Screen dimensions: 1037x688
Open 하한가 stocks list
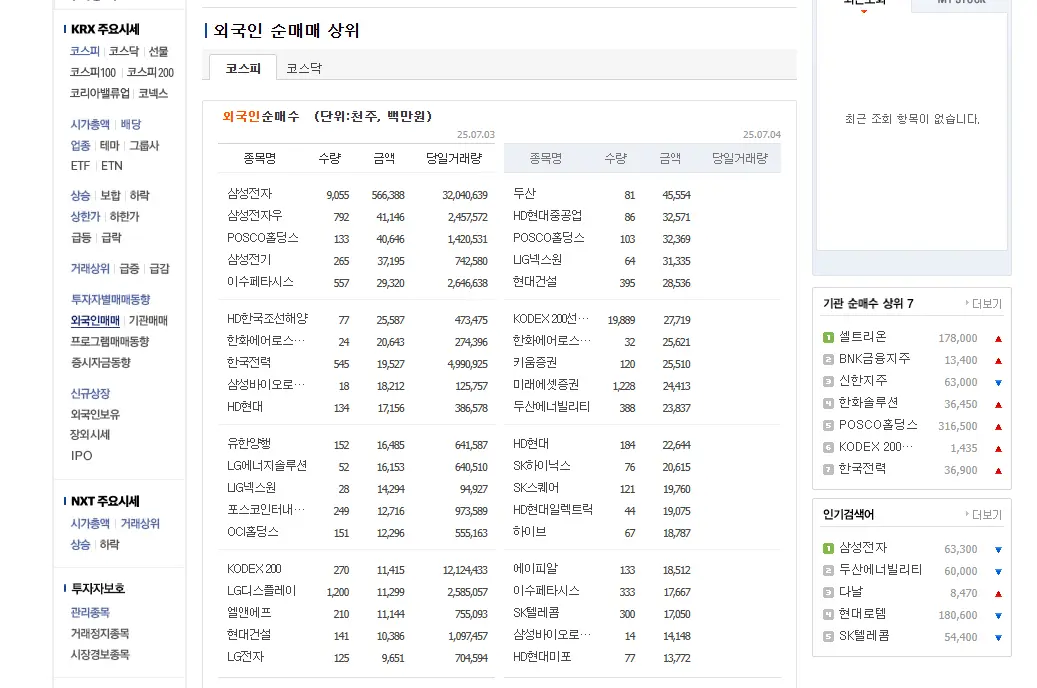(x=124, y=216)
